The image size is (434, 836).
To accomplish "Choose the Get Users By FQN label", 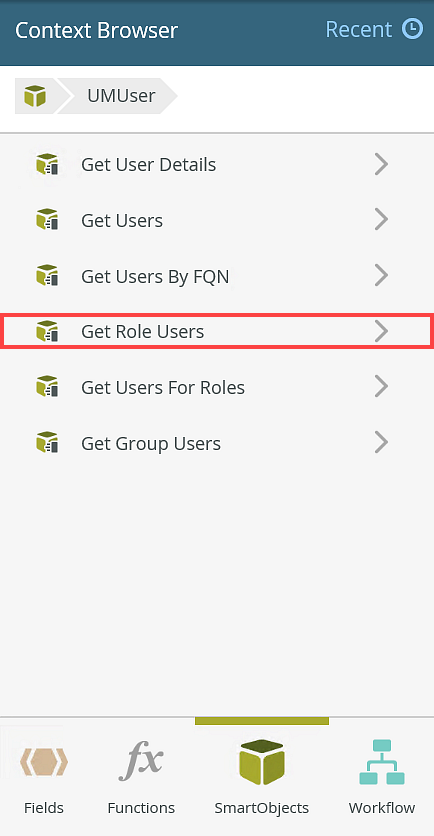I will 155,276.
